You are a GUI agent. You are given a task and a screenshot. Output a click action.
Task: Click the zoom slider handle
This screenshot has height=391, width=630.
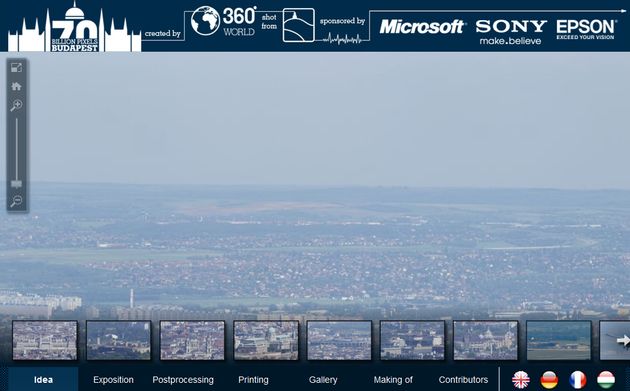[x=16, y=184]
